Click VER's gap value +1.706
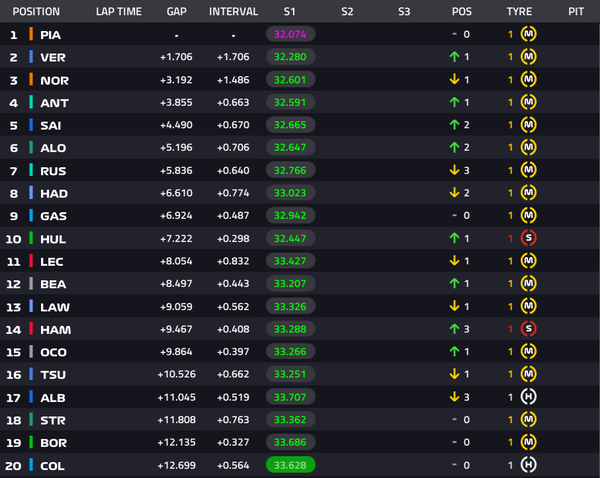This screenshot has height=478, width=600. 176,57
